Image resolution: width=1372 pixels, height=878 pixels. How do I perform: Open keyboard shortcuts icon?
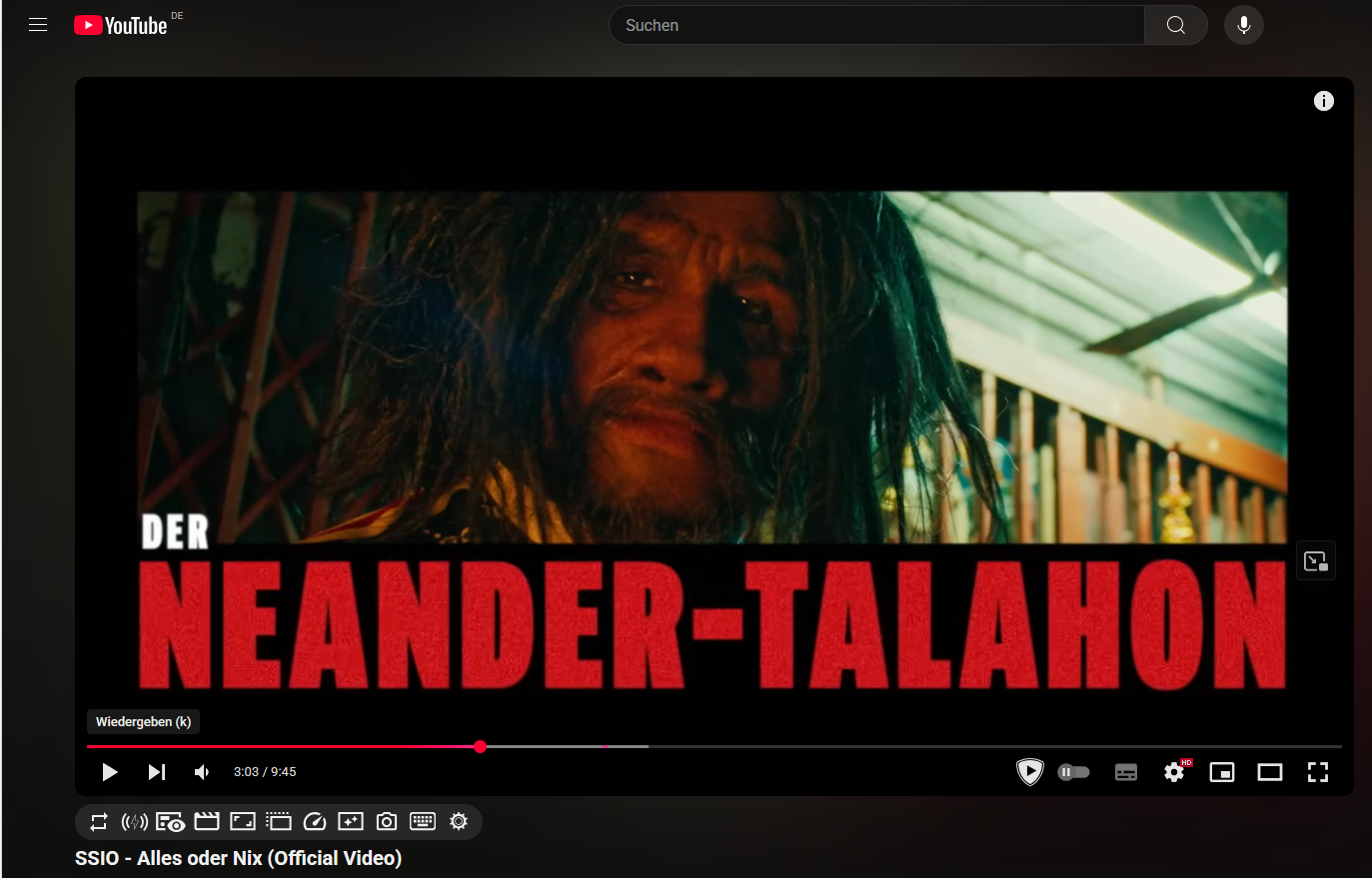click(x=423, y=822)
